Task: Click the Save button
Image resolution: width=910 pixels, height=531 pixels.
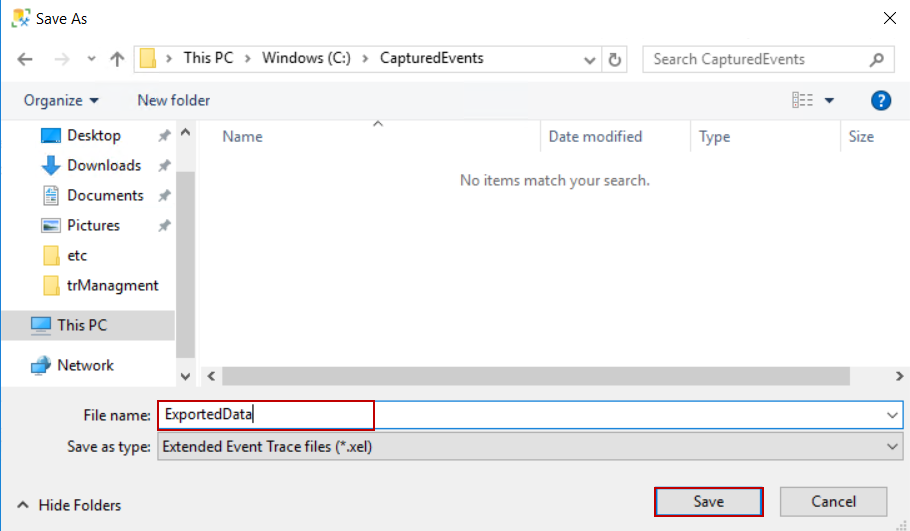Action: [x=708, y=502]
